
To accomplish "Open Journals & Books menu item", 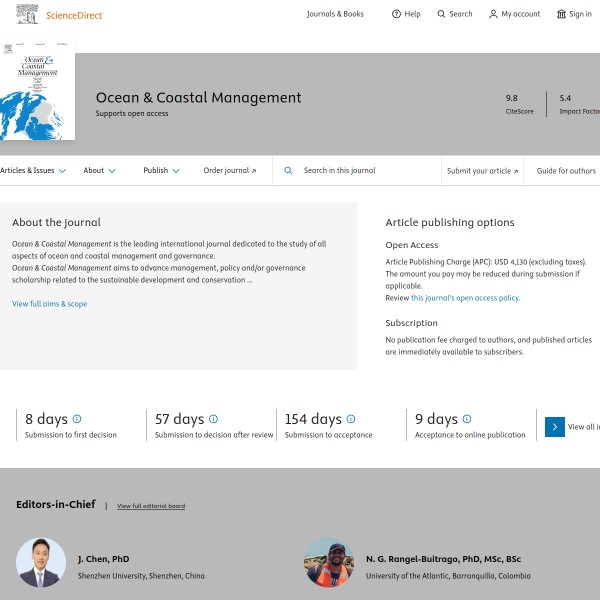I will [335, 14].
